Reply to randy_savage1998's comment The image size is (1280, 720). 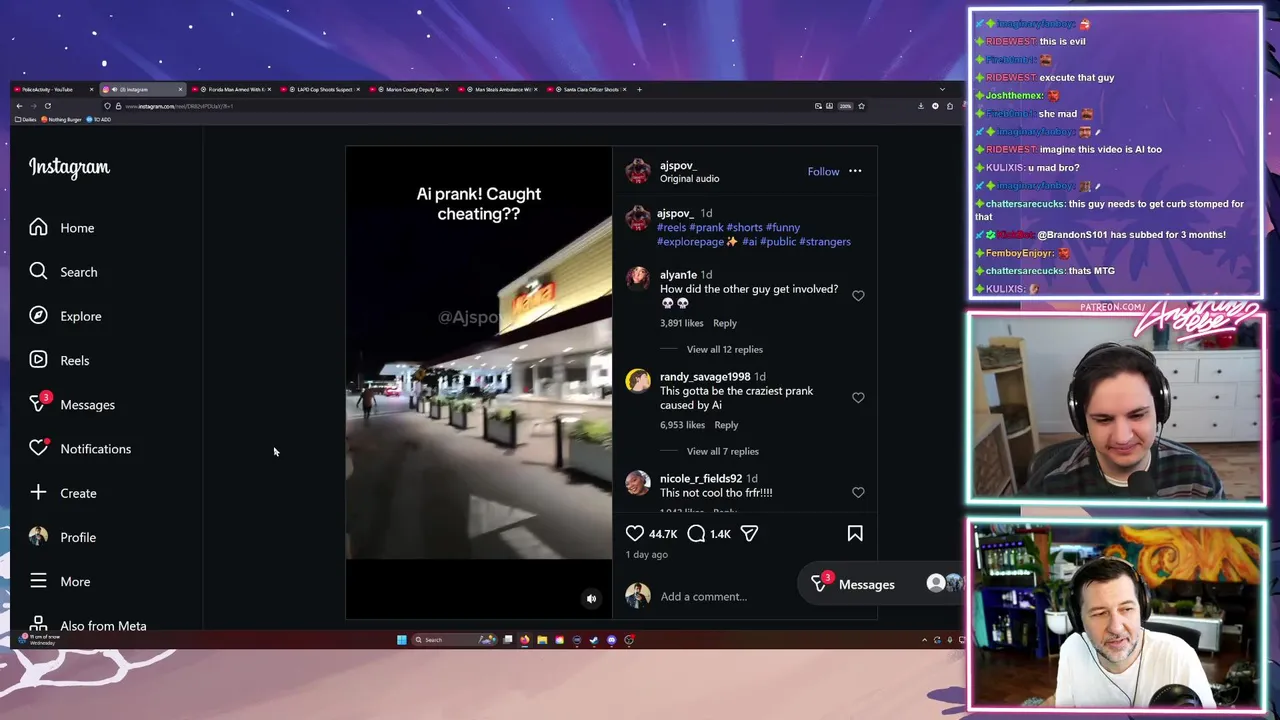click(726, 425)
